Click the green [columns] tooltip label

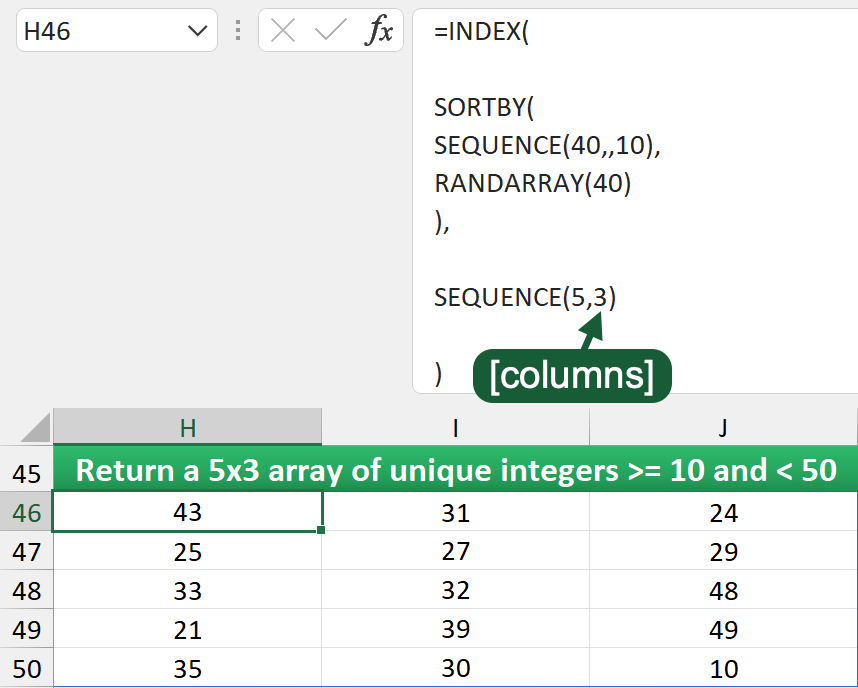pos(571,375)
